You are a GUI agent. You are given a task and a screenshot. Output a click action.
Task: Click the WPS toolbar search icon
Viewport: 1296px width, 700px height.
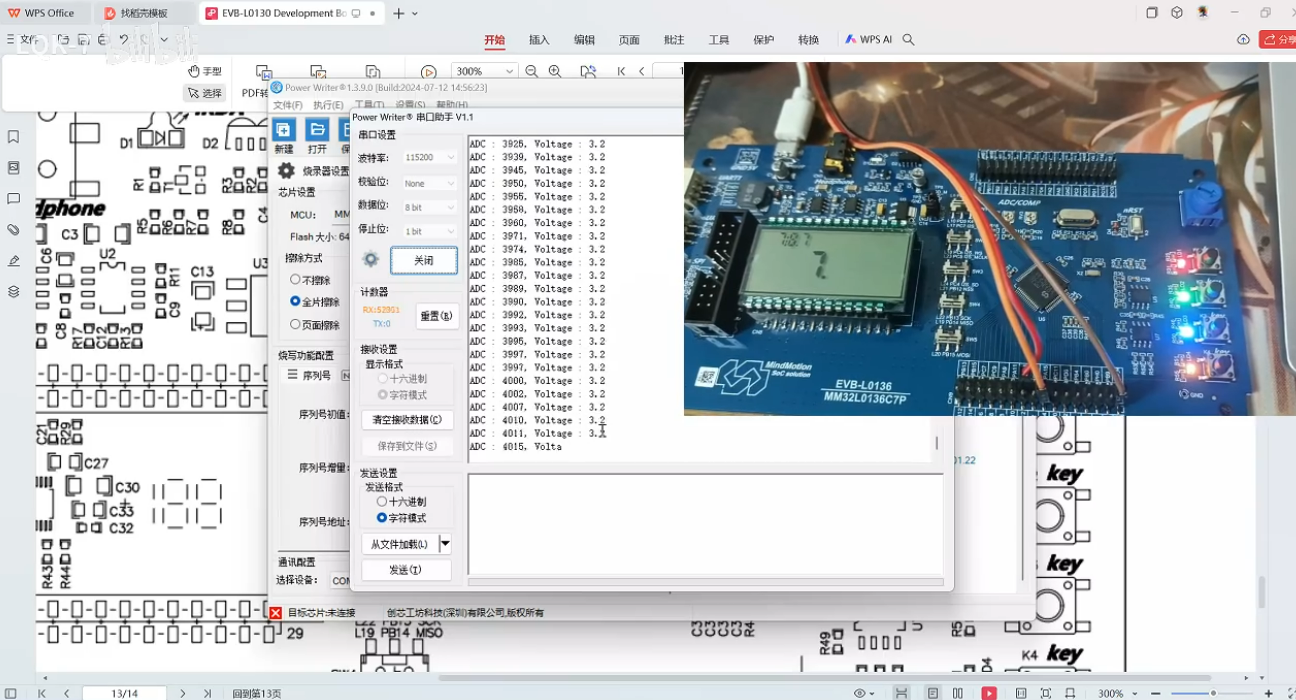tap(909, 40)
